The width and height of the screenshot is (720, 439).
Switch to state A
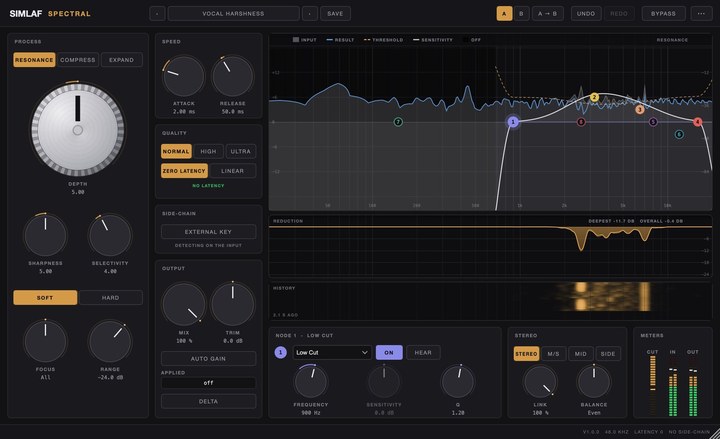[504, 14]
